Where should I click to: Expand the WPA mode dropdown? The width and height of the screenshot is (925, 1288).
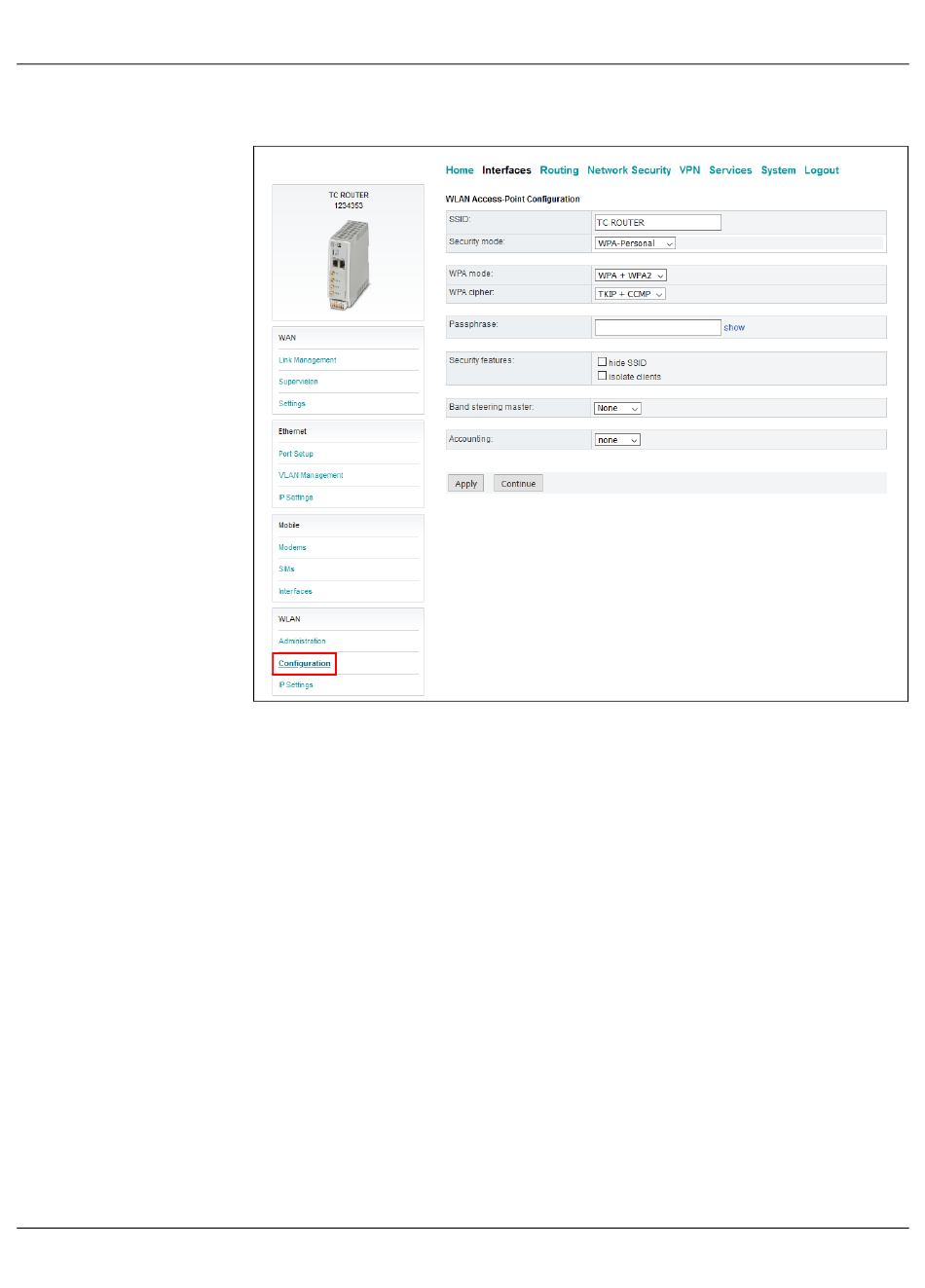click(x=631, y=276)
